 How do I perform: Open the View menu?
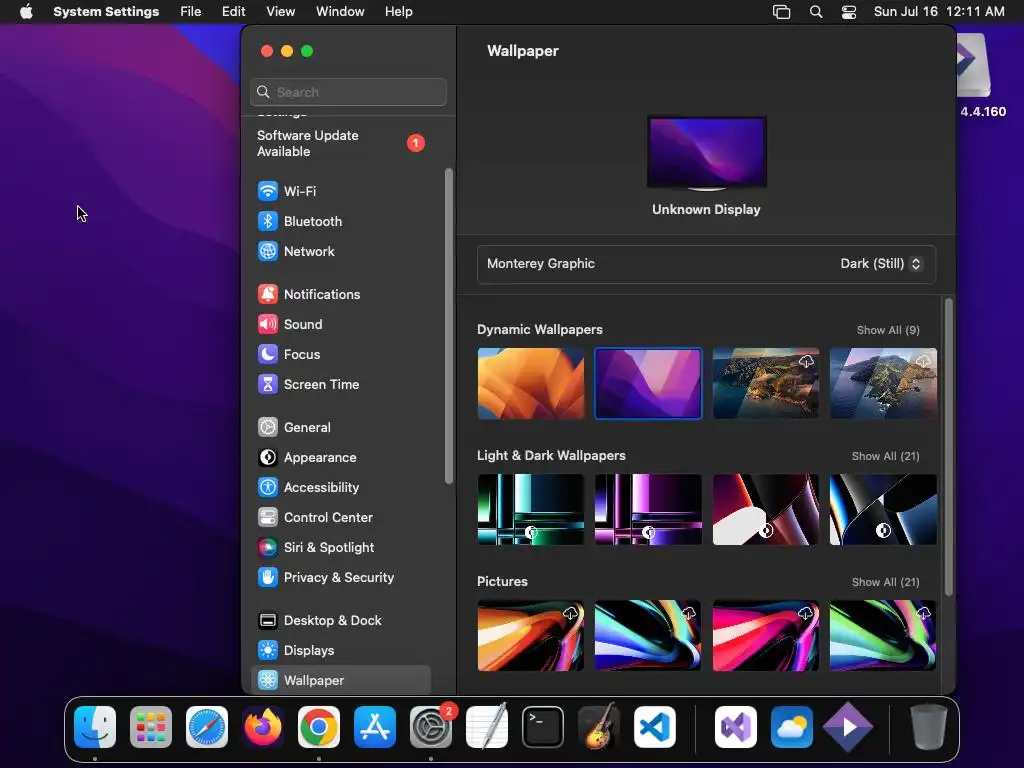pos(280,12)
